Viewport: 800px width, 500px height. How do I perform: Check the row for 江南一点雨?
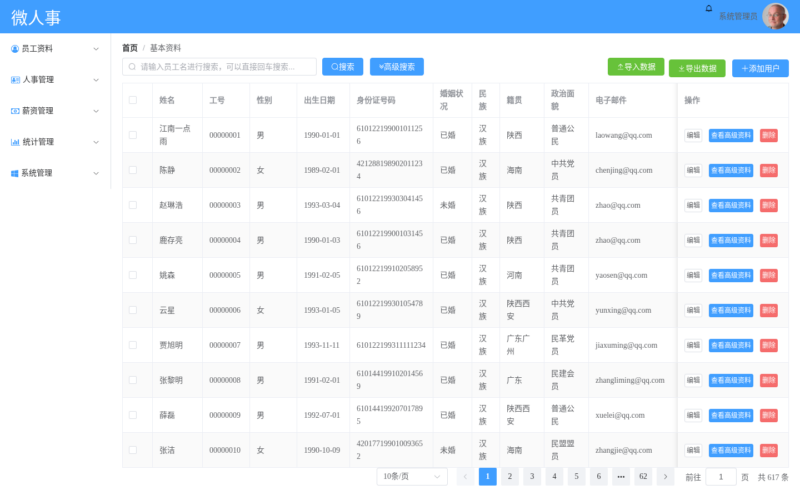click(133, 135)
